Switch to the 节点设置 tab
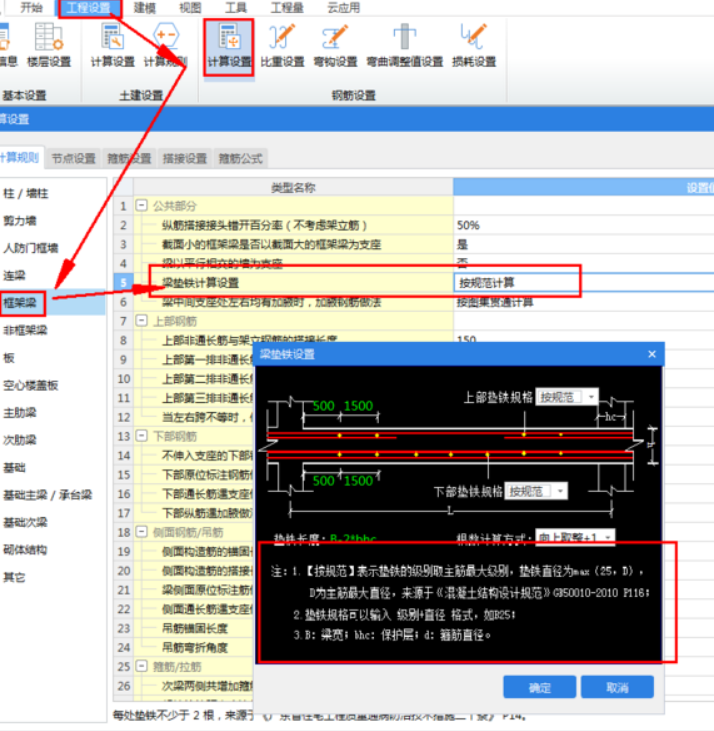This screenshot has width=714, height=731. point(73,158)
